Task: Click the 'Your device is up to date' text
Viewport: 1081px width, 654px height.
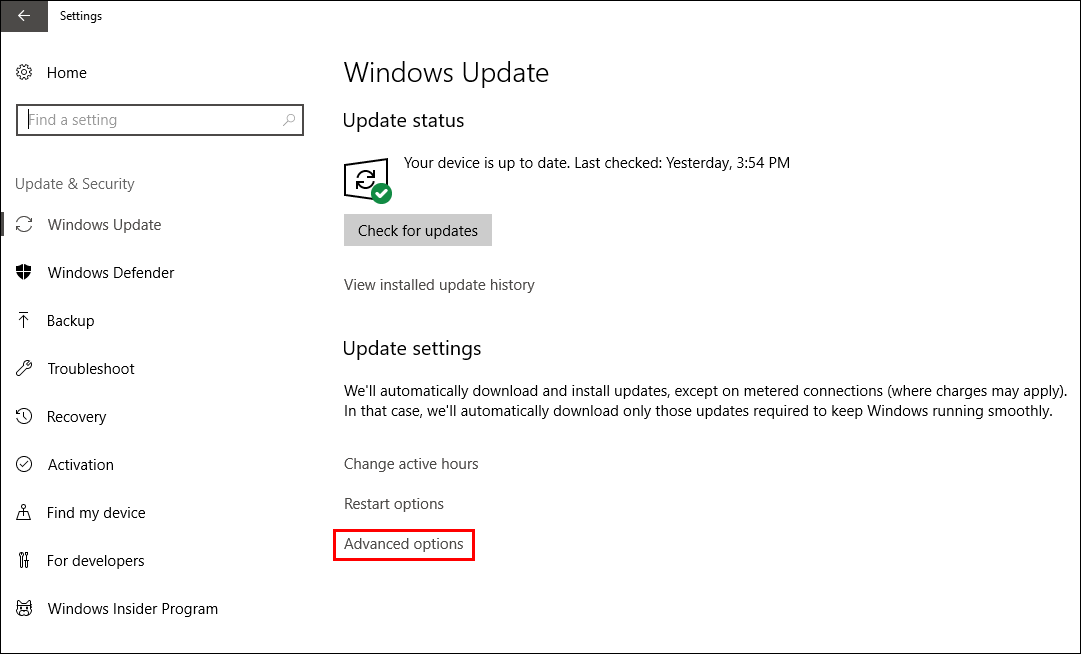Action: tap(596, 163)
